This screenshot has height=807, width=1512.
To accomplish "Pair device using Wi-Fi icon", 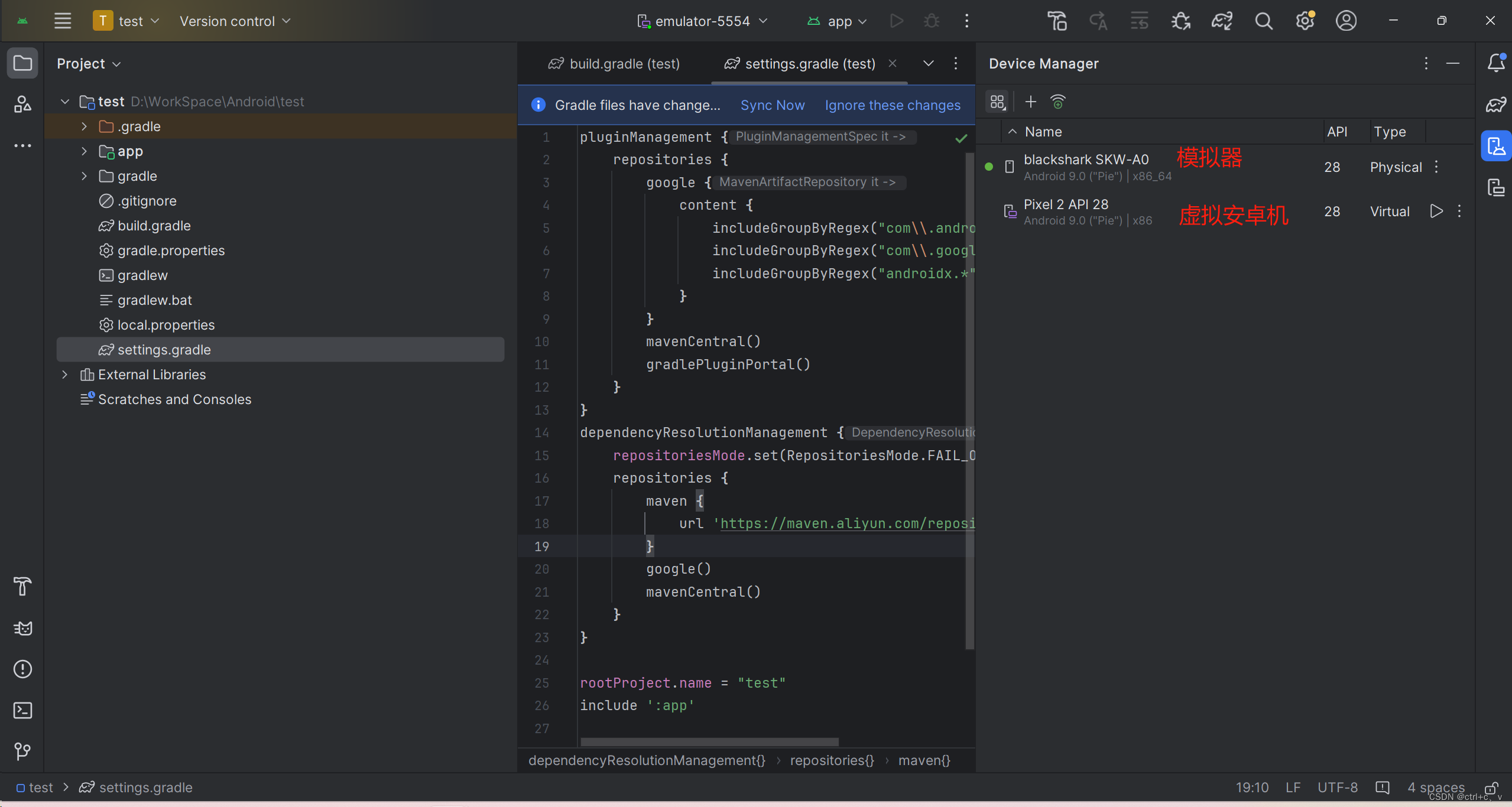I will pyautogui.click(x=1058, y=102).
